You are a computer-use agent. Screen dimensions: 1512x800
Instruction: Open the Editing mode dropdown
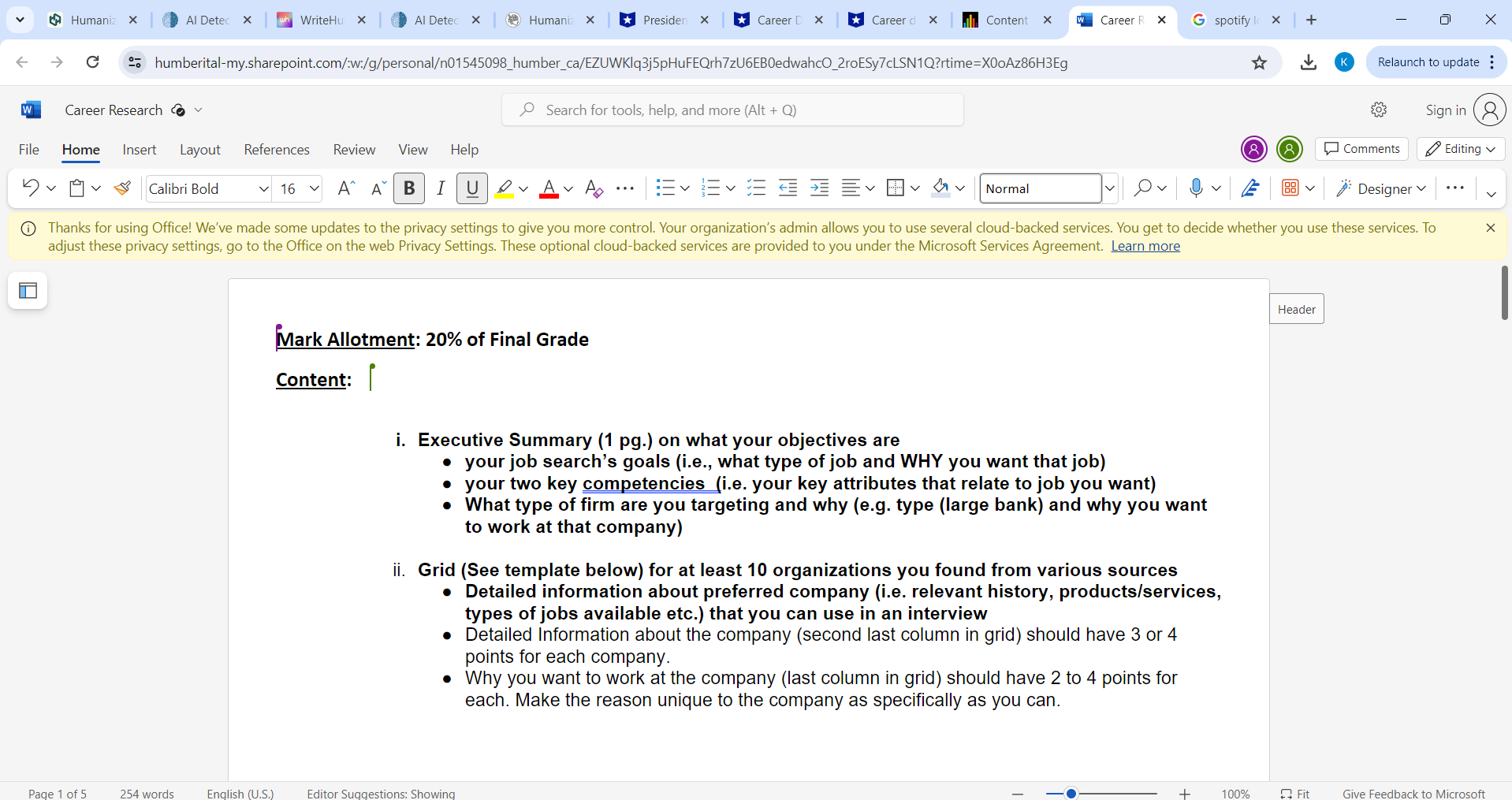[x=1461, y=149]
